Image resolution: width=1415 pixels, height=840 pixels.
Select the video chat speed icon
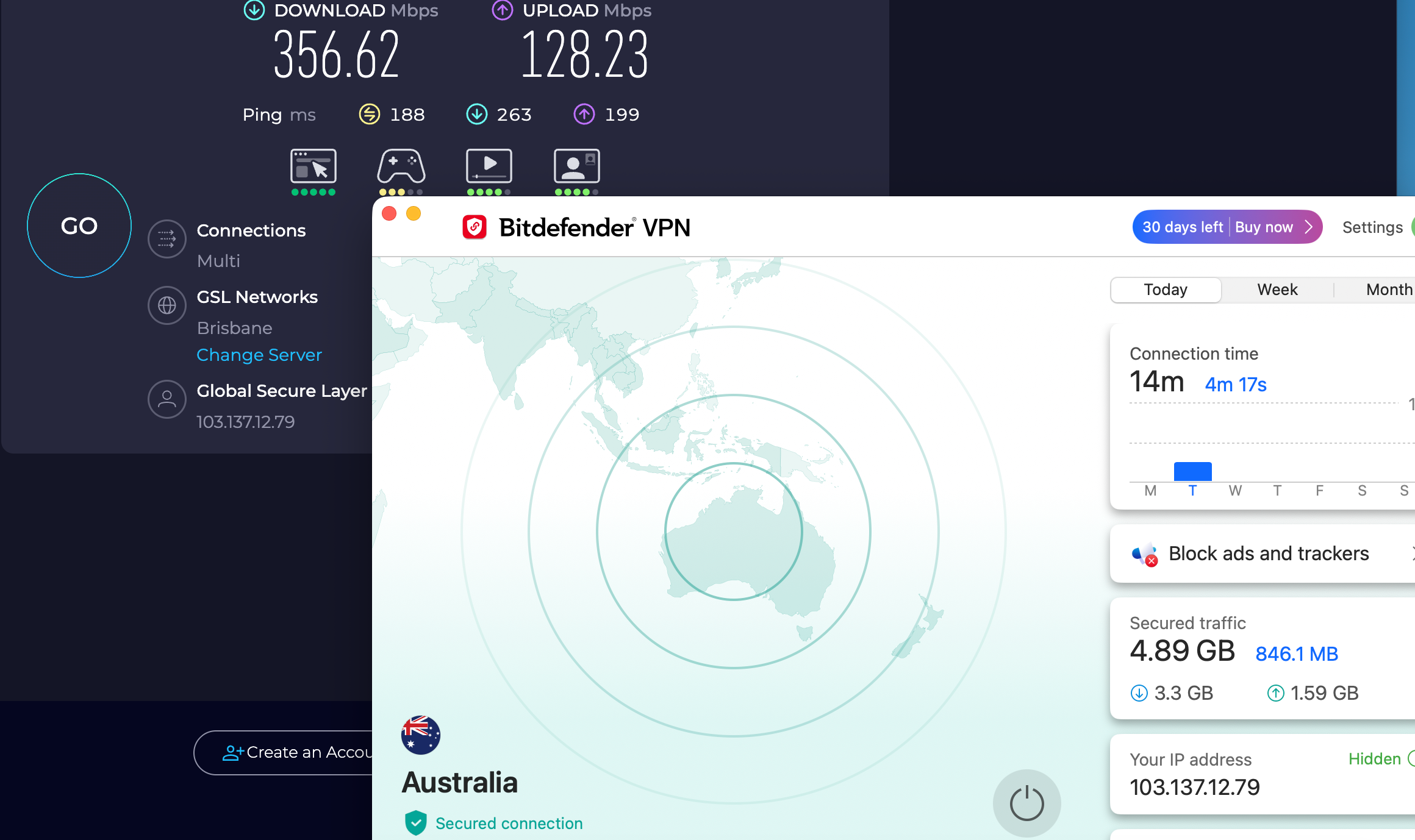click(x=576, y=166)
